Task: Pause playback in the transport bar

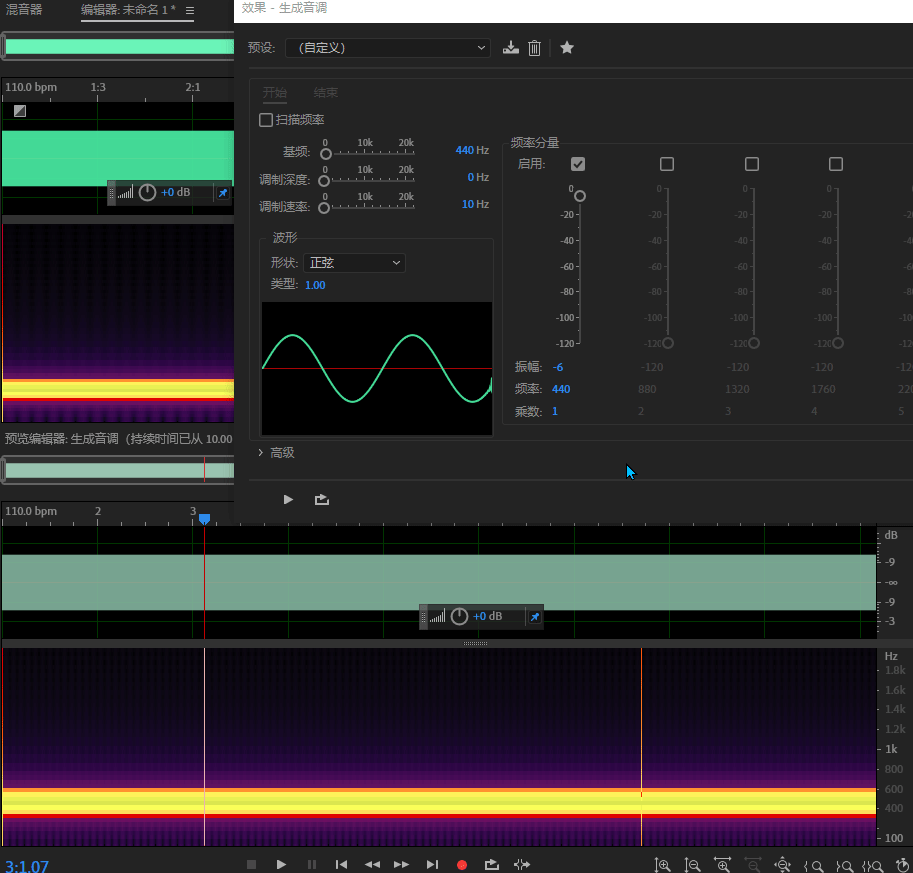Action: click(x=312, y=864)
